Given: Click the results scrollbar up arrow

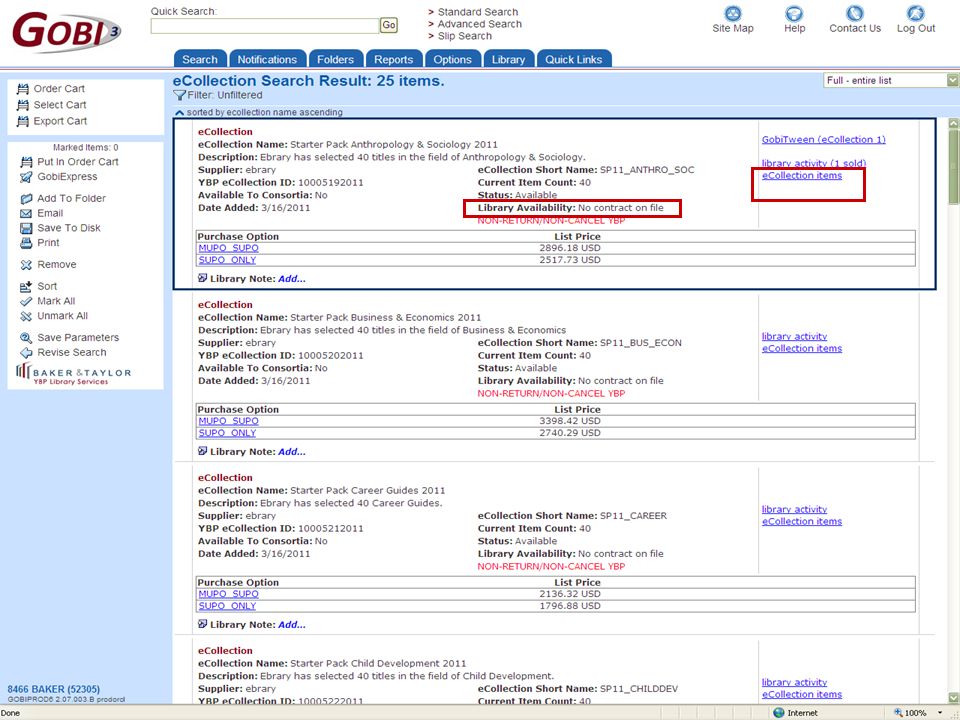Looking at the screenshot, I should tap(953, 123).
